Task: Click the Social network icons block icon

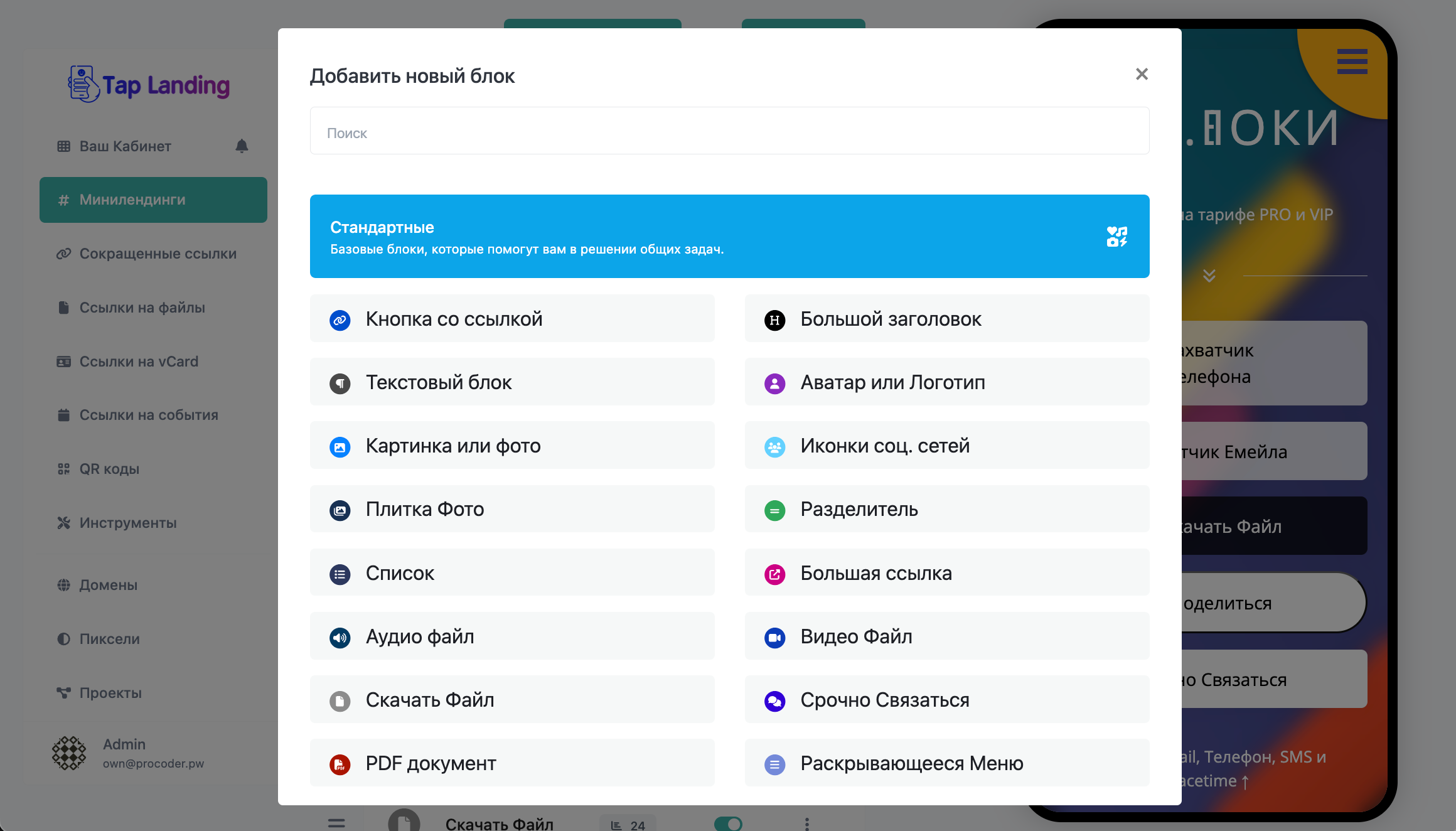Action: (774, 446)
